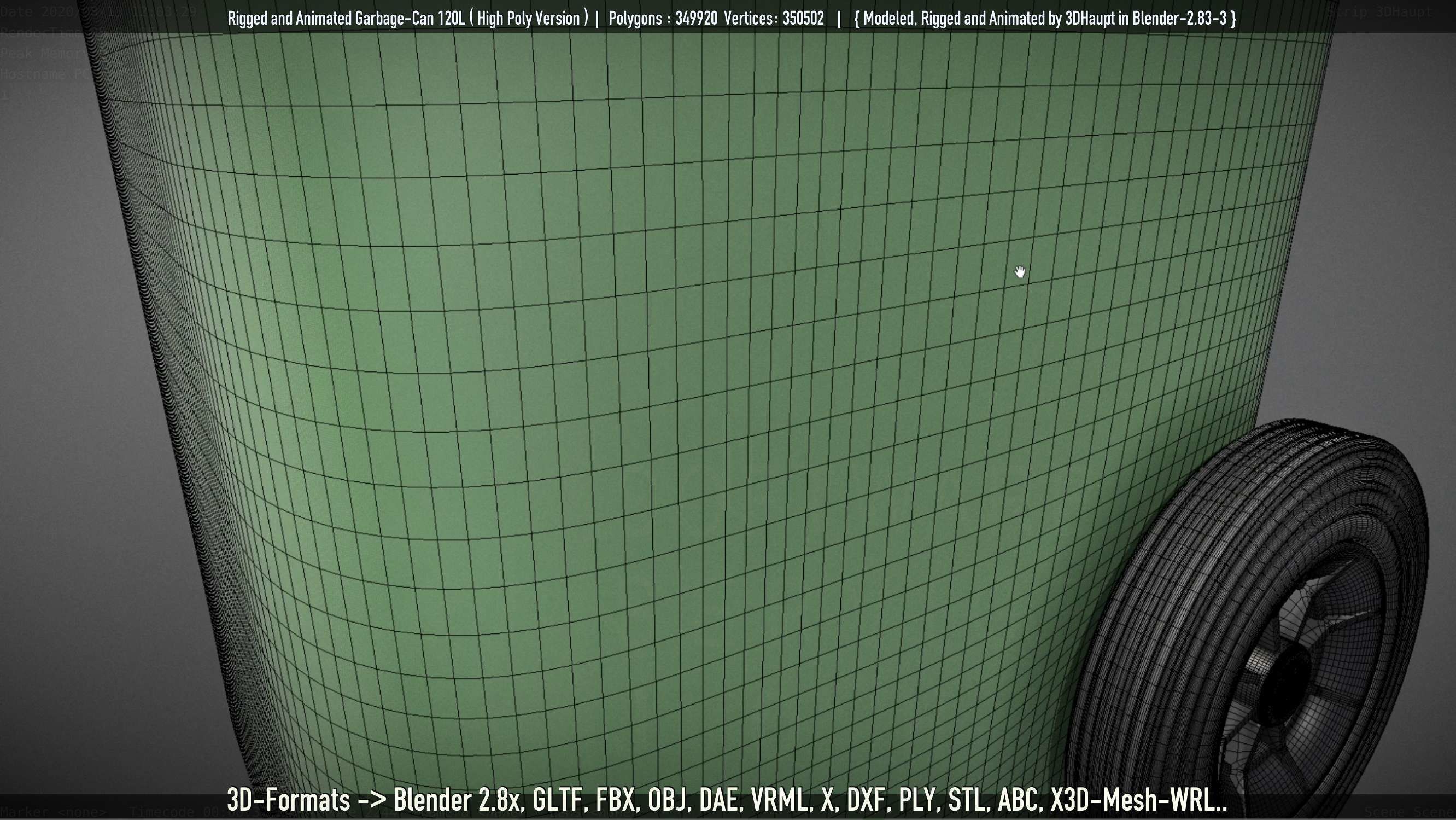Click the "VRML" format text
The height and width of the screenshot is (820, 1456).
coord(780,800)
